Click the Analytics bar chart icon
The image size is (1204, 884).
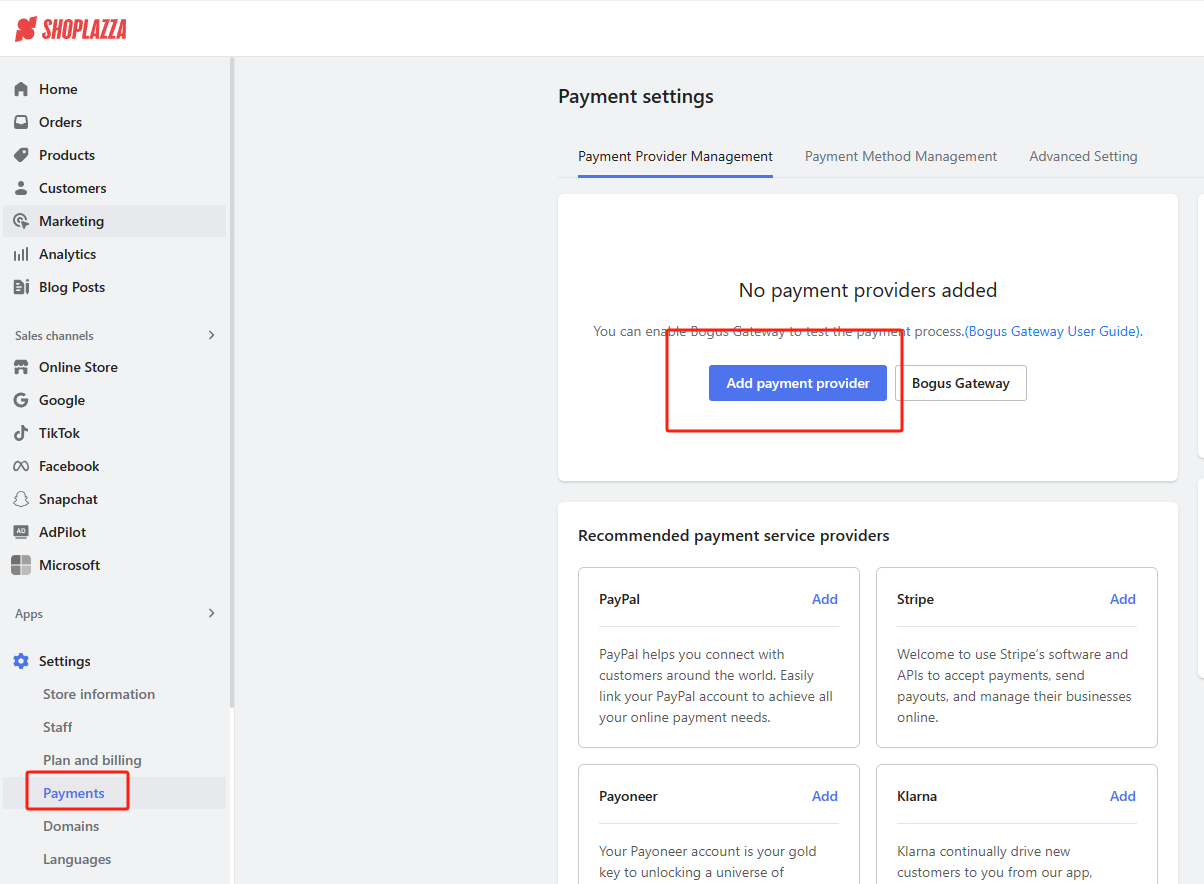coord(21,254)
